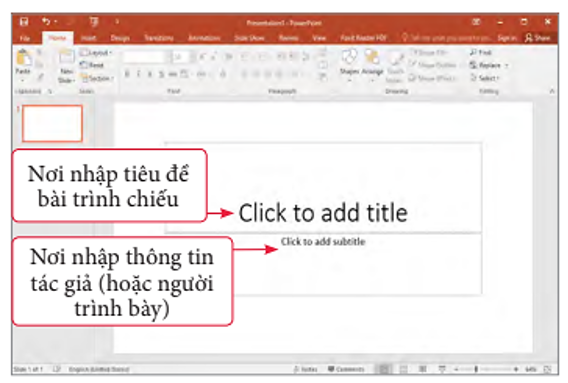The height and width of the screenshot is (383, 568).
Task: Click the spell check icon in status bar
Action: pyautogui.click(x=57, y=369)
